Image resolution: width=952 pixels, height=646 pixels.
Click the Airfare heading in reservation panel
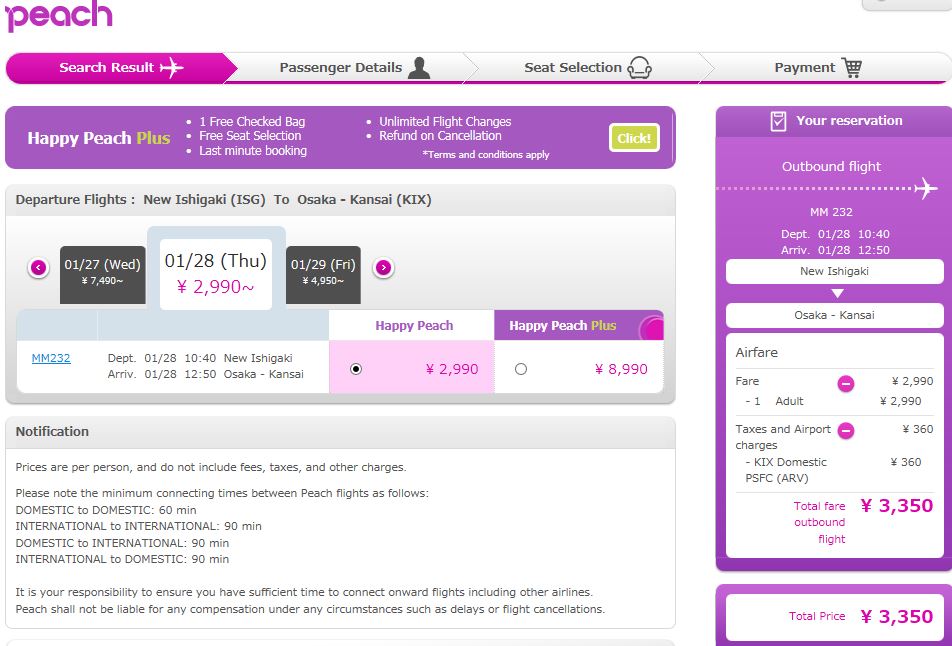click(x=756, y=353)
